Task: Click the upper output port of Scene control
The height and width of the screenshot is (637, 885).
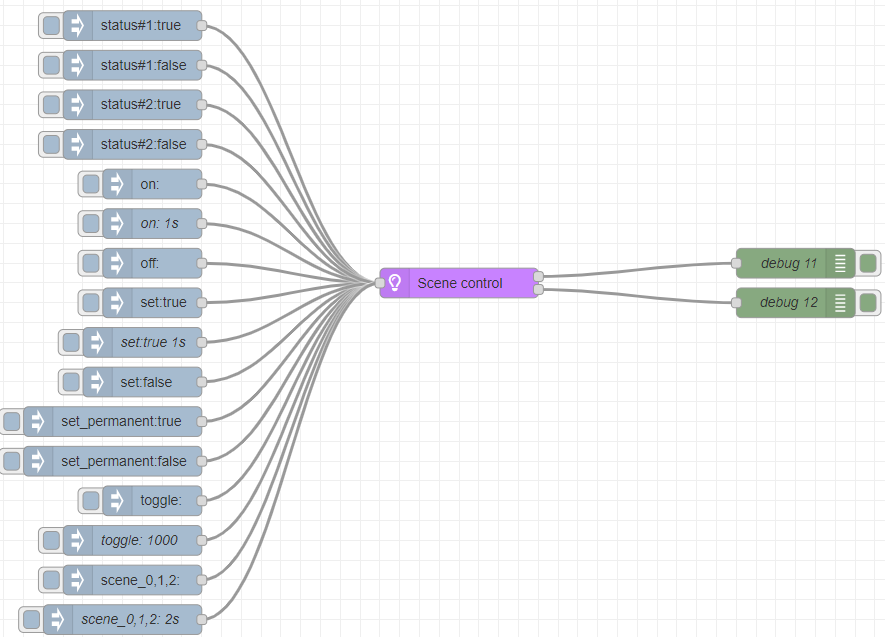Action: [538, 276]
